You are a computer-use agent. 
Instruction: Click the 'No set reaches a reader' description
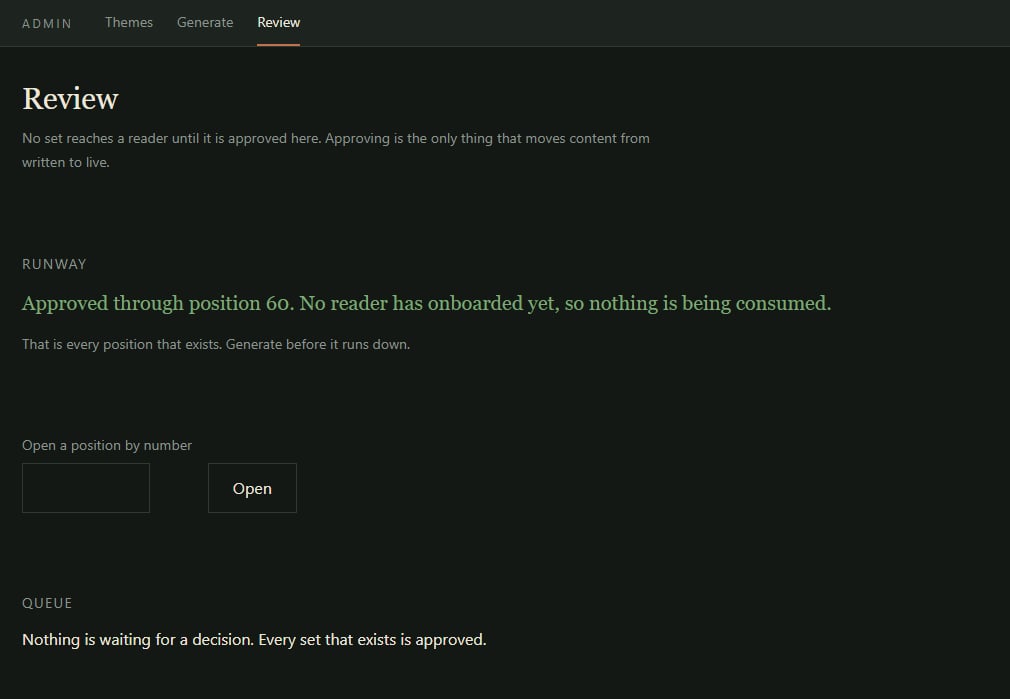(x=336, y=150)
